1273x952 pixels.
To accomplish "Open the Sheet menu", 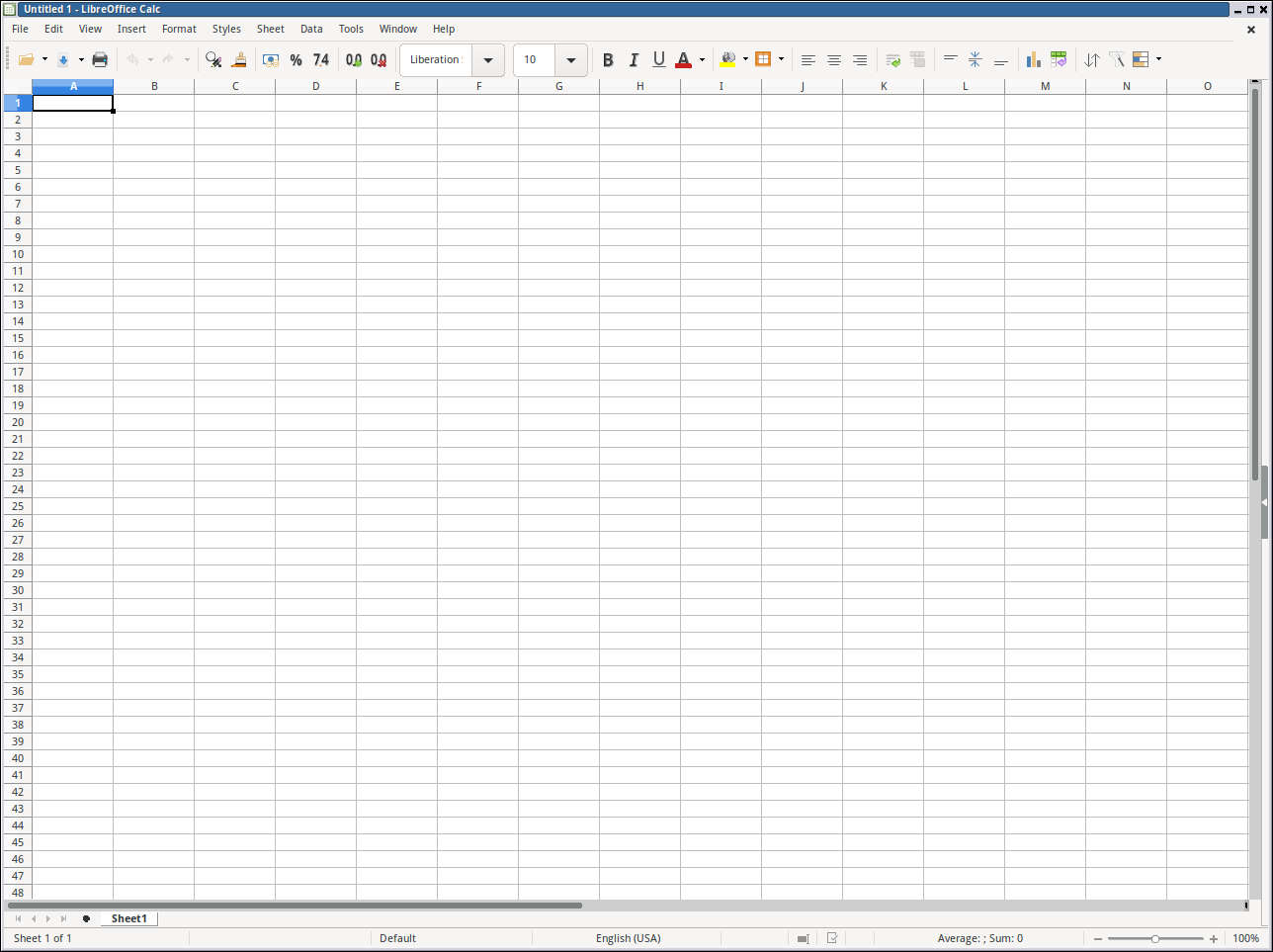I will [271, 29].
